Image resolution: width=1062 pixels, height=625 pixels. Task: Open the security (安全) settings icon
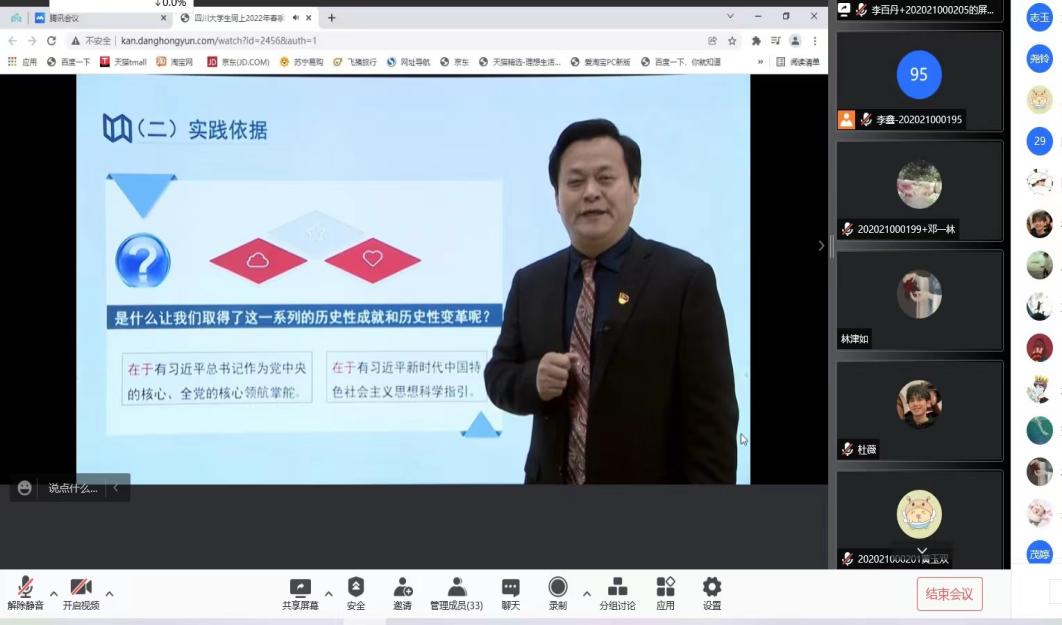tap(356, 590)
